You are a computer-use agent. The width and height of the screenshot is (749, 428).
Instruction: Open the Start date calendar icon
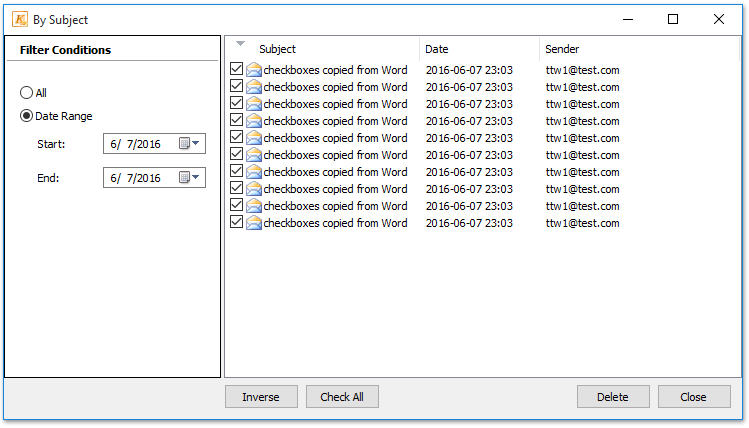(184, 143)
